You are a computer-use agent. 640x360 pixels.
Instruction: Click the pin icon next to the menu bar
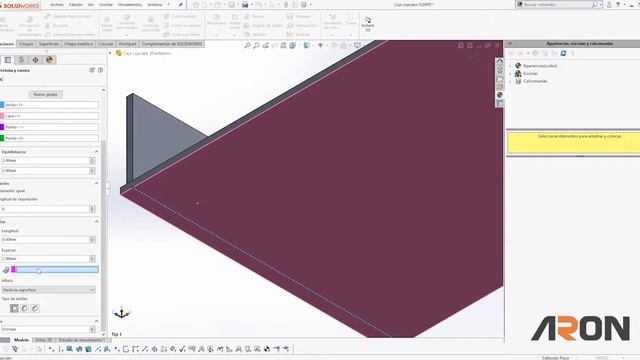coord(180,4)
